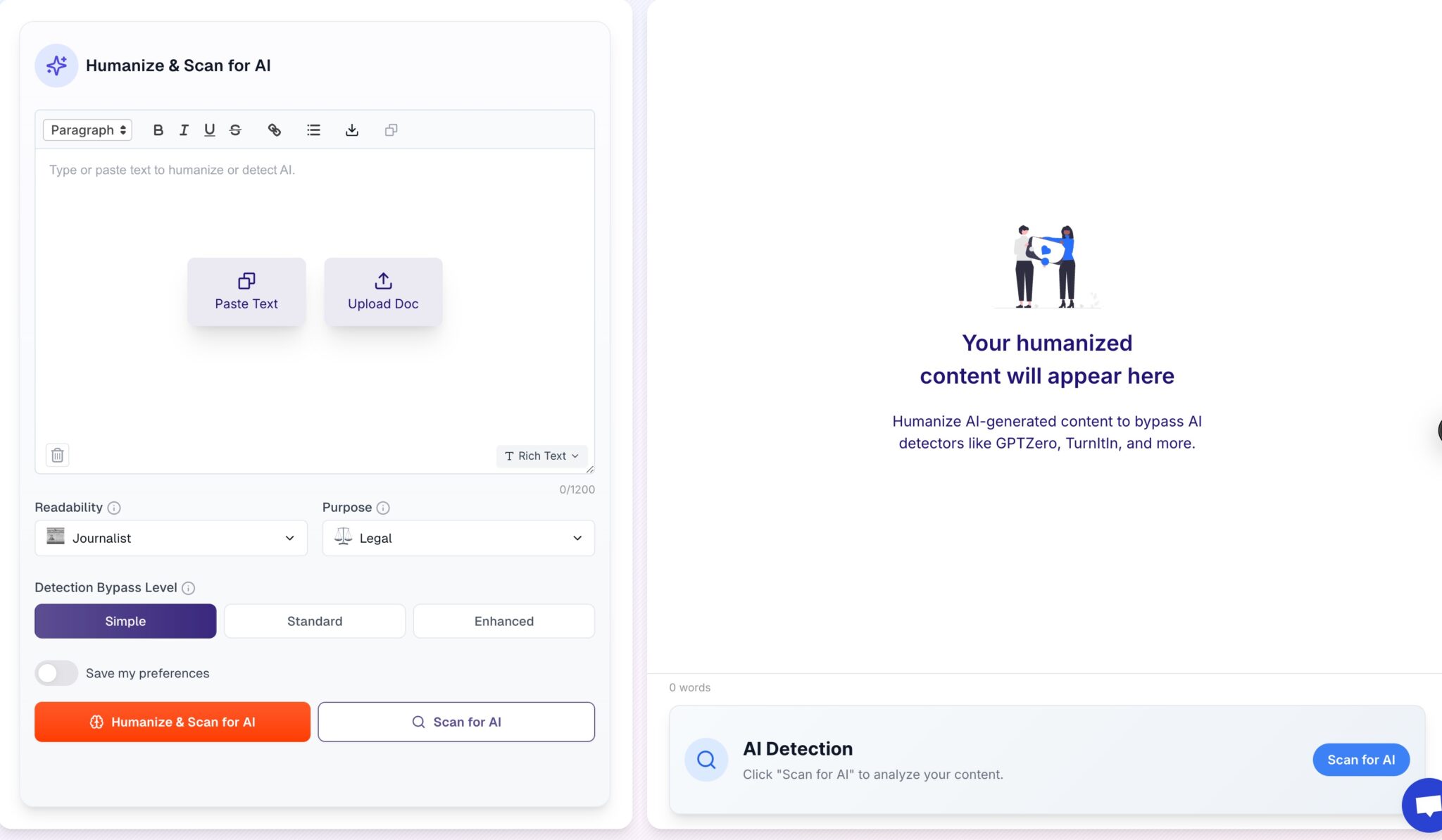1442x840 pixels.
Task: Open Purpose dropdown showing Legal
Action: pyautogui.click(x=458, y=538)
